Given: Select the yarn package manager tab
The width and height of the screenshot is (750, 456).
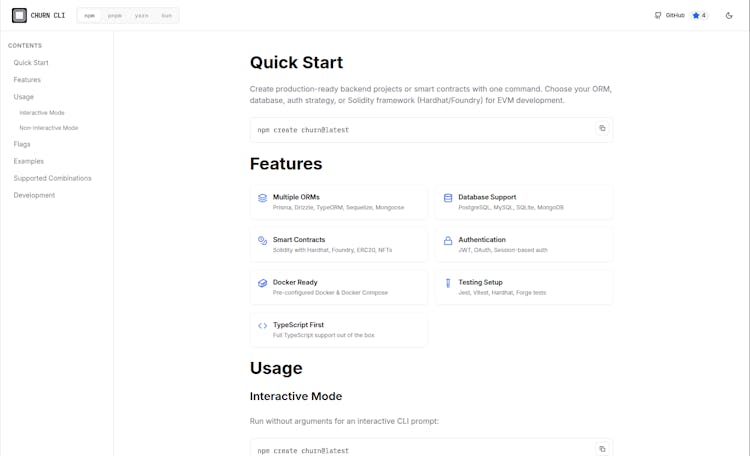Looking at the screenshot, I should point(141,16).
